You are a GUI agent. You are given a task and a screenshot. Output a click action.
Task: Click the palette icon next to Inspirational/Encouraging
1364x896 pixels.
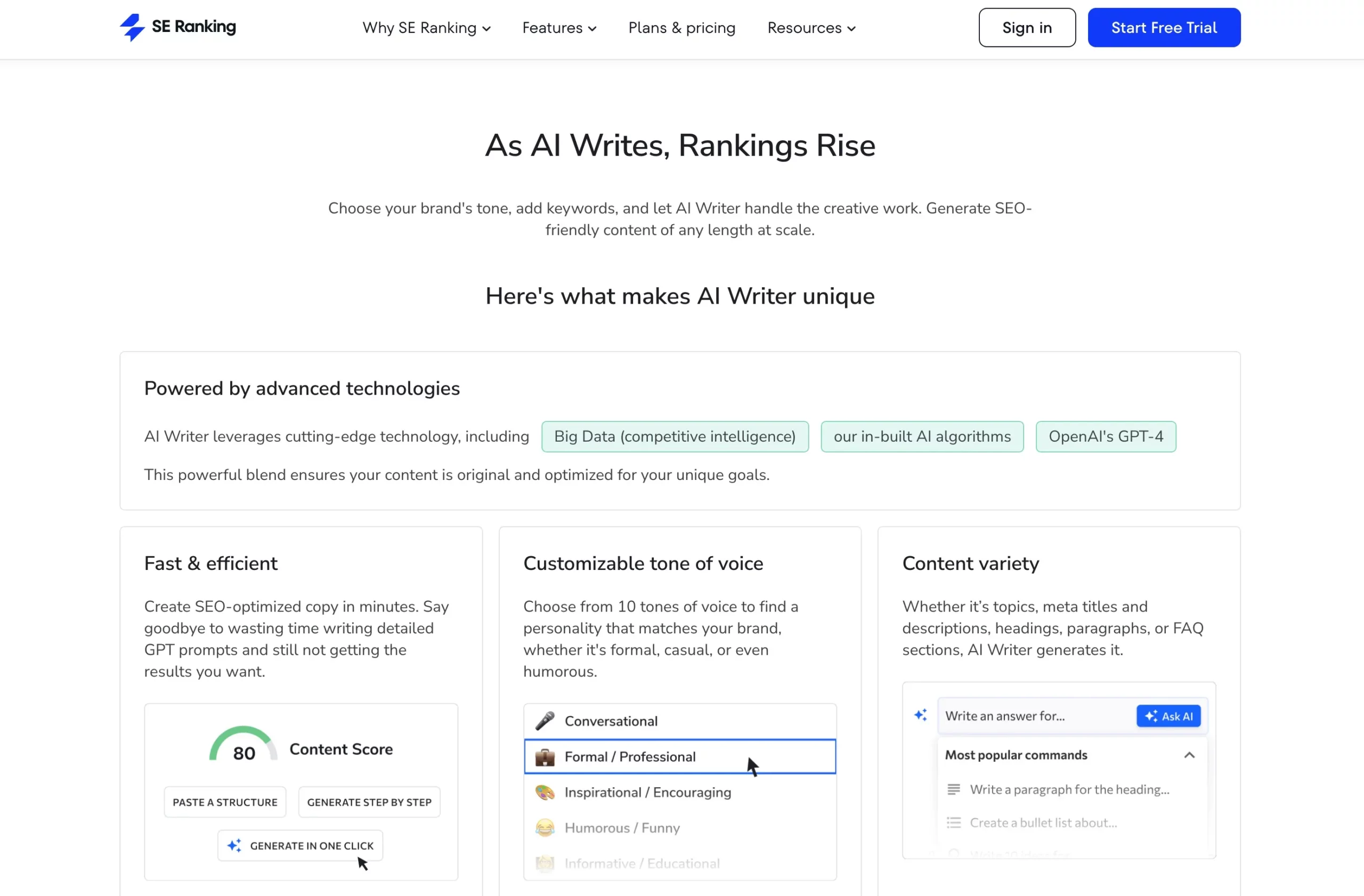tap(545, 791)
